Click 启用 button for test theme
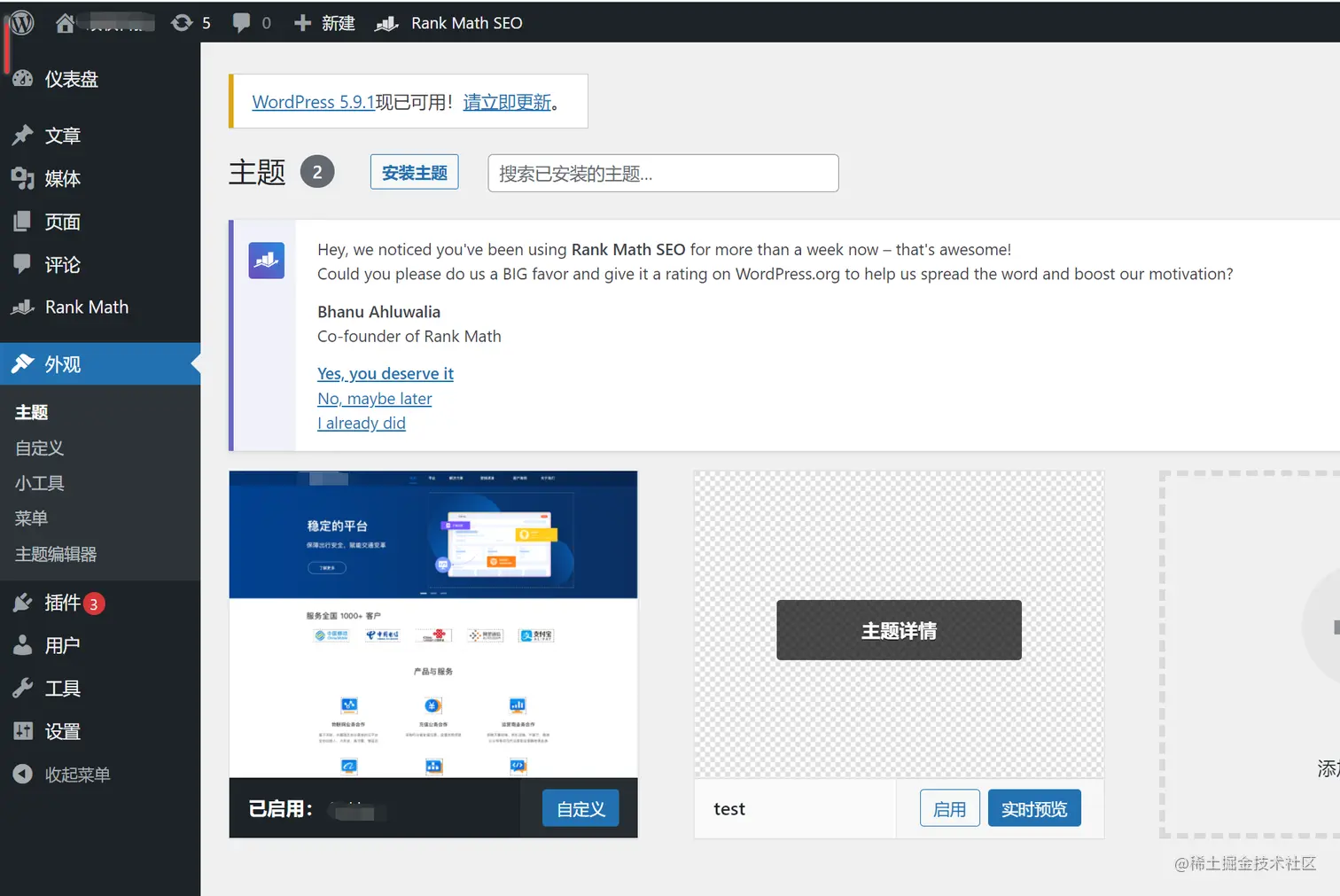 [950, 808]
